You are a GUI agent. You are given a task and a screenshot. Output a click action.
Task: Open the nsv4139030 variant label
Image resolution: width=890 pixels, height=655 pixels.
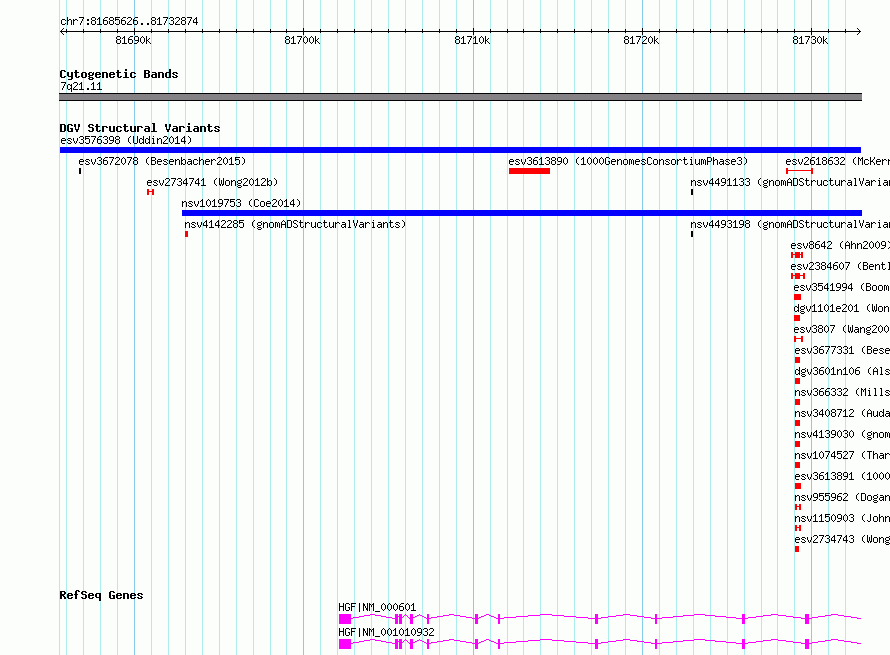(842, 434)
